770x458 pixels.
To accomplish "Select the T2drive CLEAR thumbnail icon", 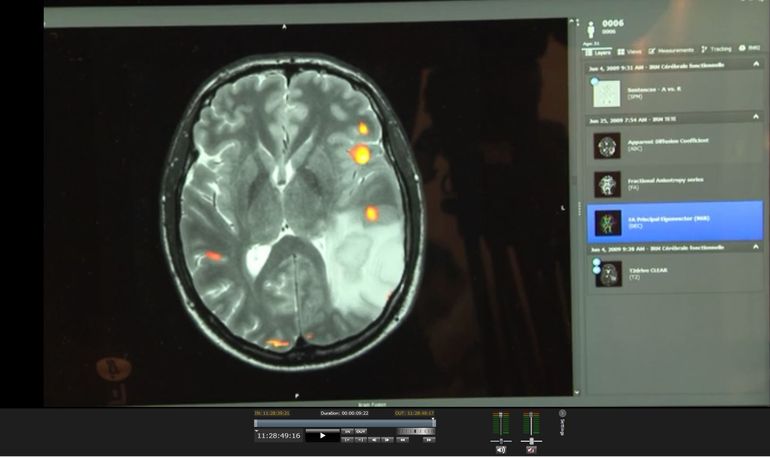I will coord(608,273).
